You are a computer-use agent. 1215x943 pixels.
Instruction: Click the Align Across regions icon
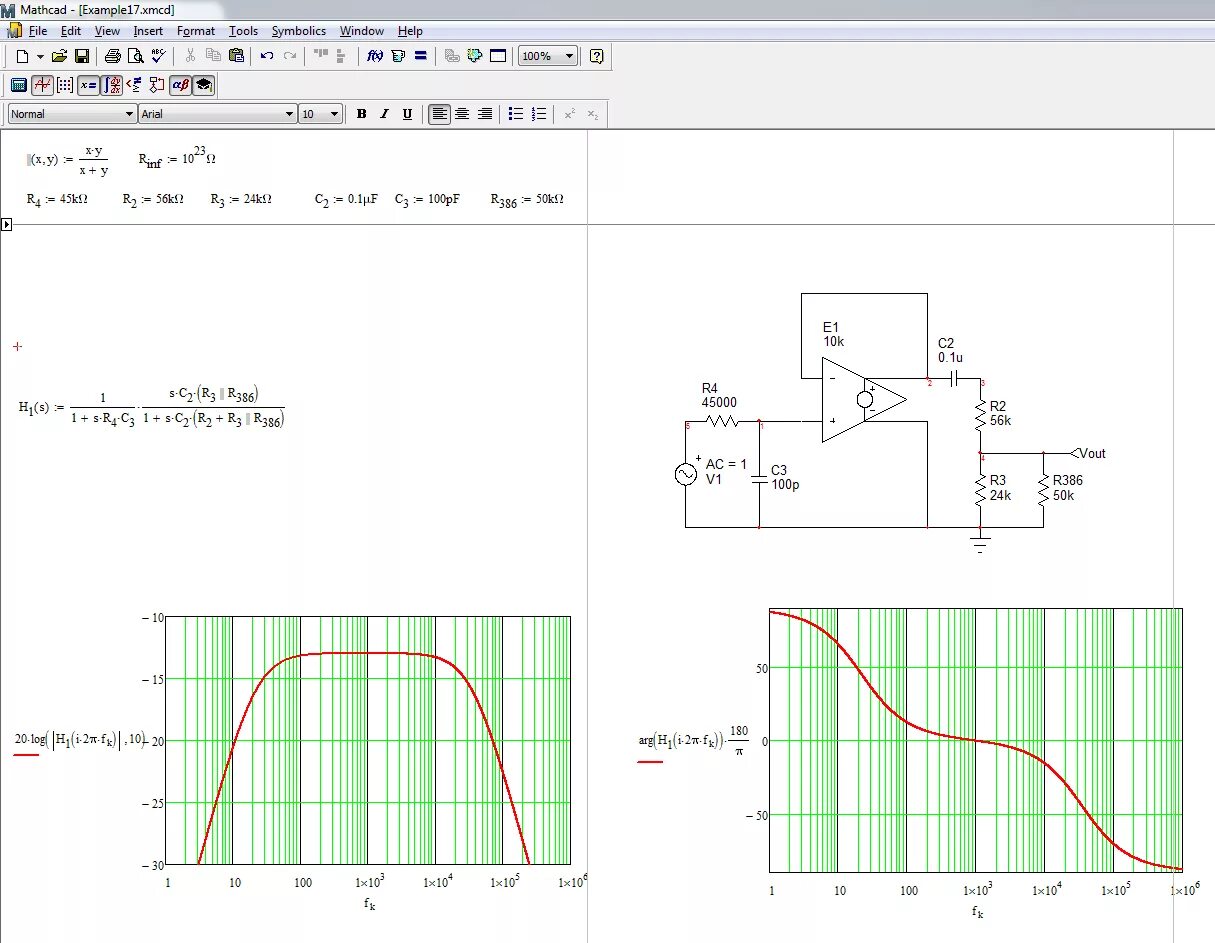coord(321,56)
